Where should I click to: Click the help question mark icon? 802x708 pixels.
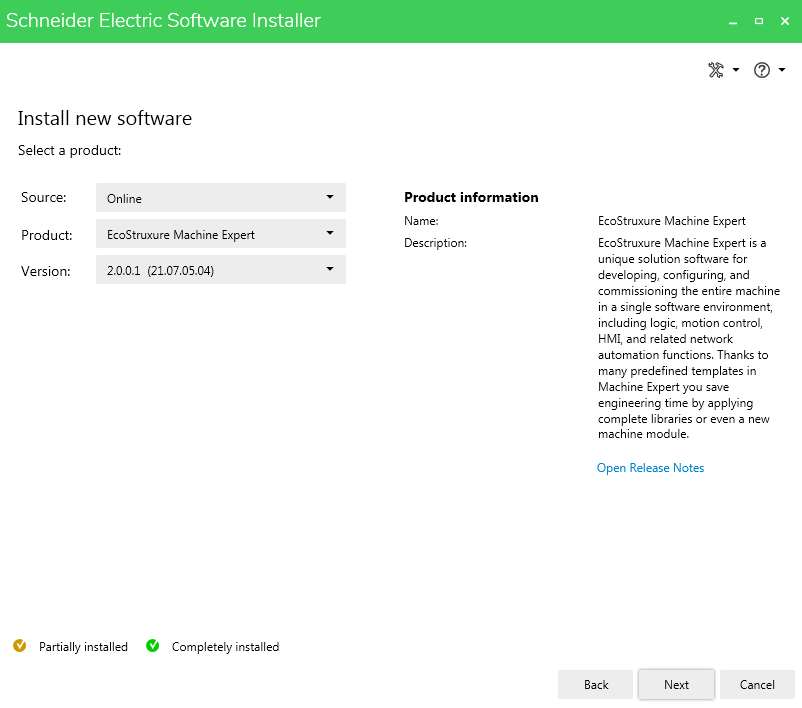(x=762, y=70)
